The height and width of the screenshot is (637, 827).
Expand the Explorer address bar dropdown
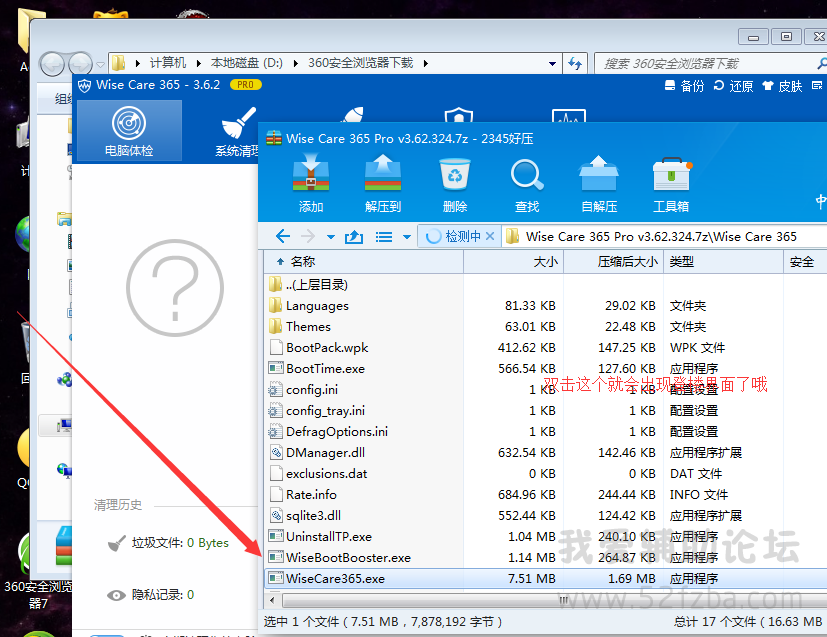coord(552,64)
